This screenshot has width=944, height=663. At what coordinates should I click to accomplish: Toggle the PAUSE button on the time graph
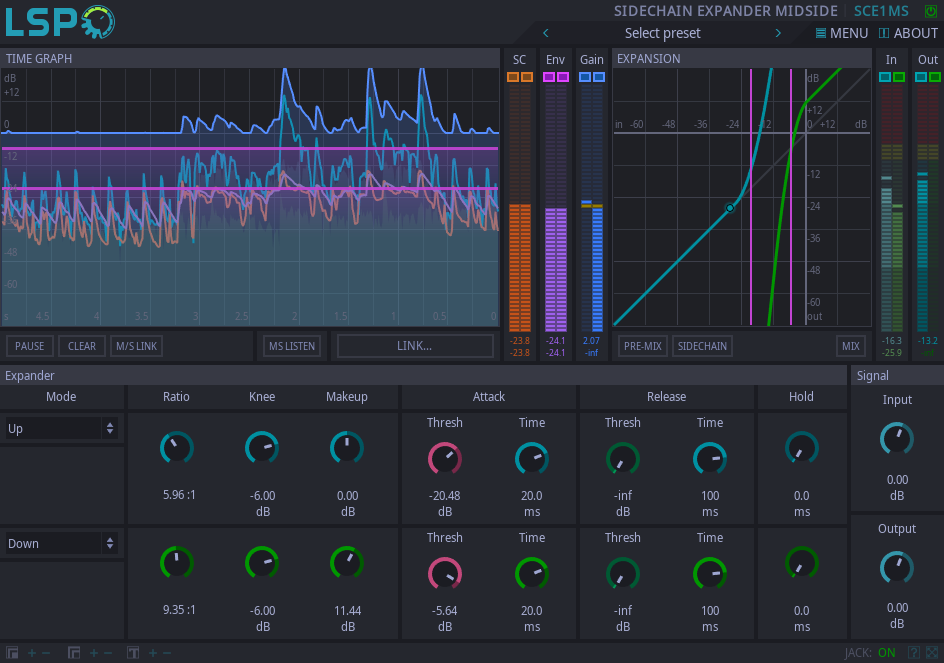29,345
